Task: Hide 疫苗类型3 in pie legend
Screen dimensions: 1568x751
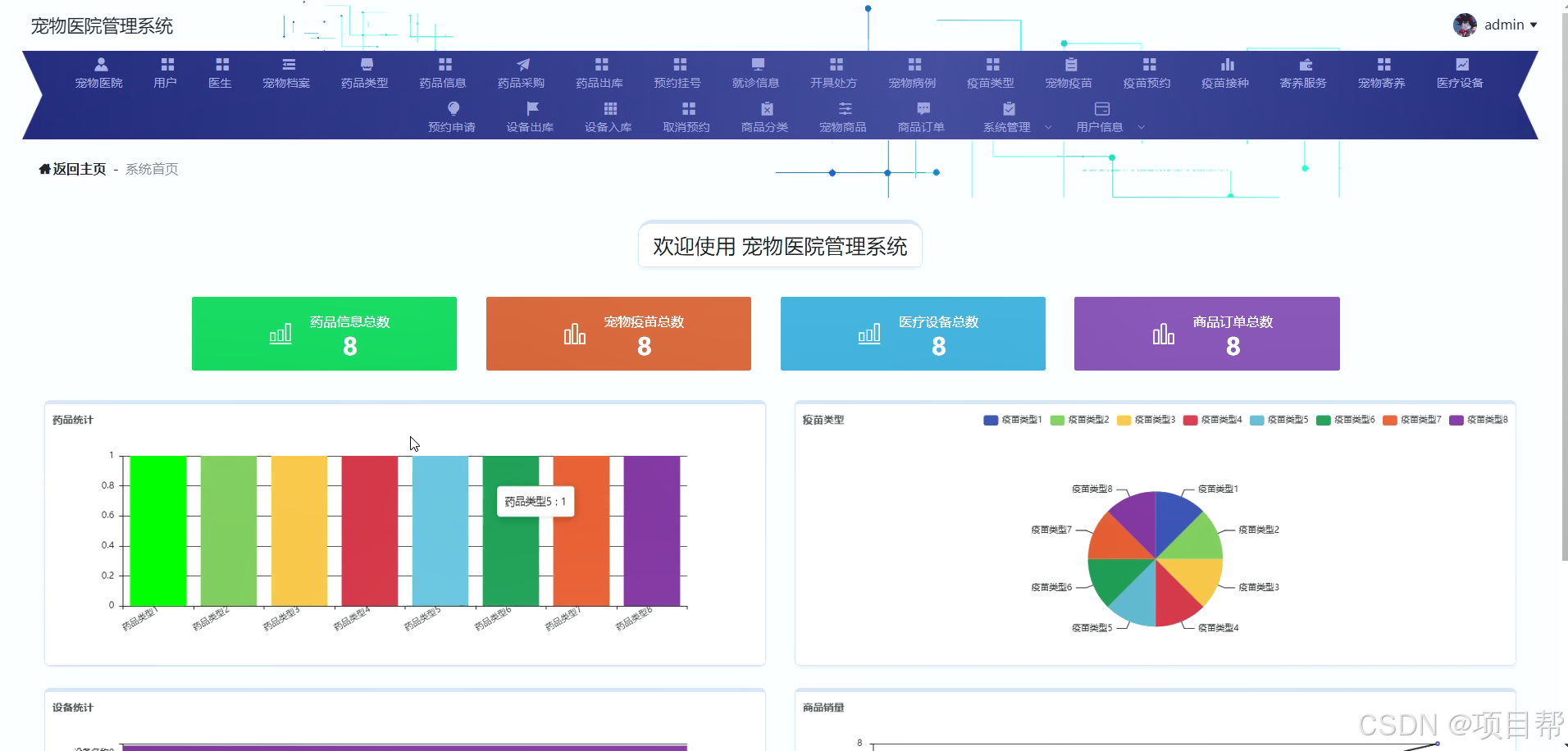Action: [x=1146, y=420]
